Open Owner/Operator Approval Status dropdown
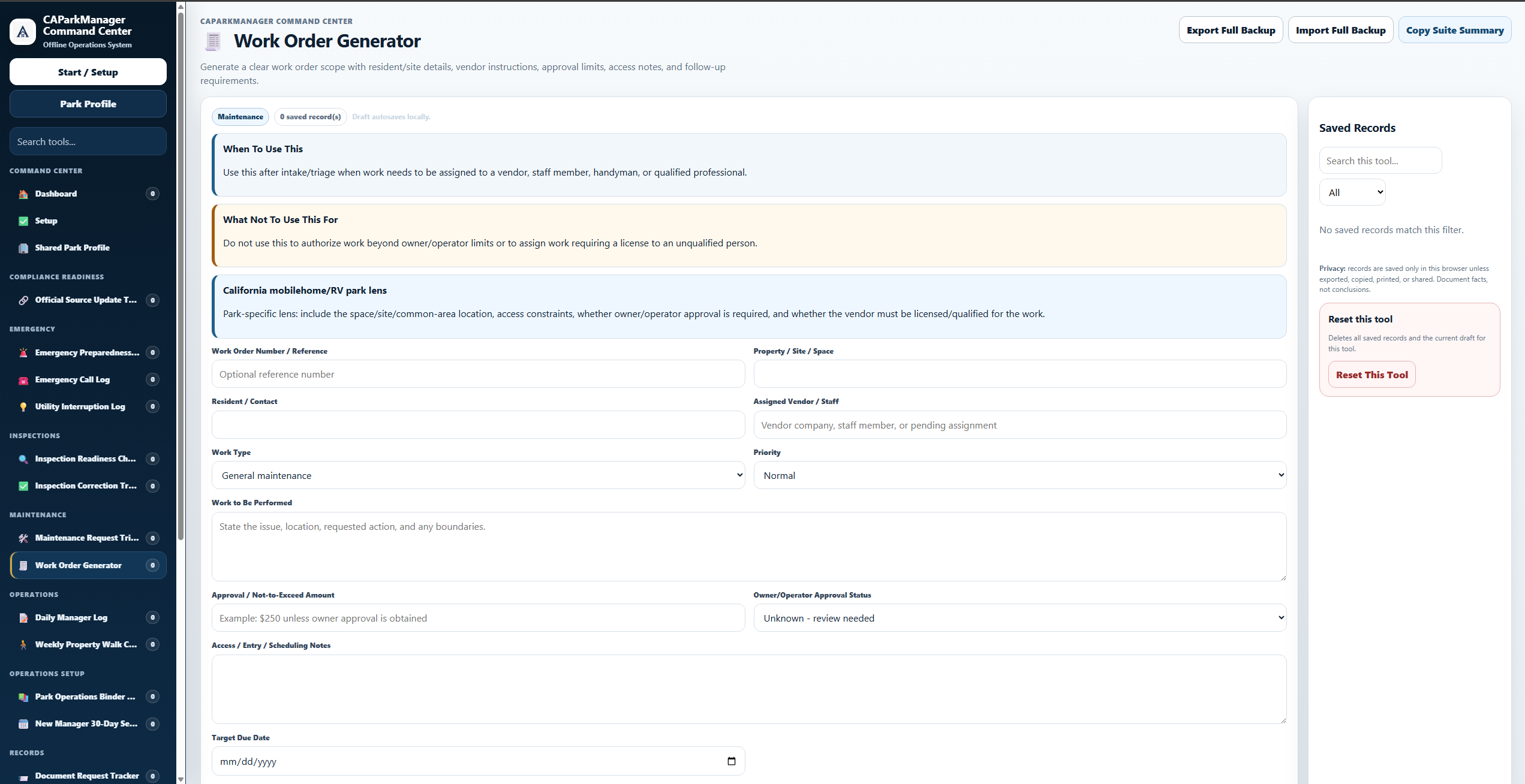This screenshot has height=784, width=1525. (1019, 618)
